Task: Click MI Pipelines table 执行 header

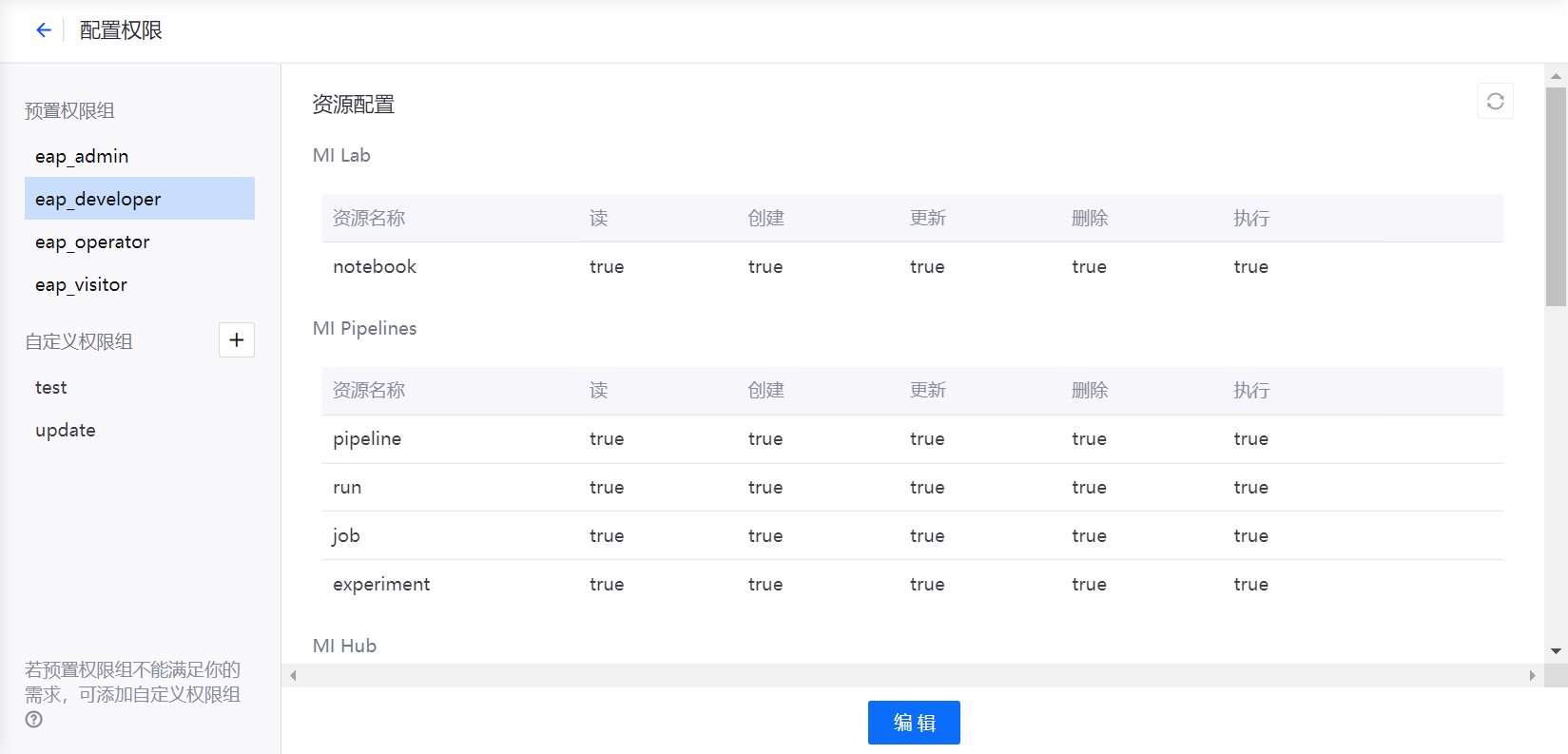Action: click(x=1251, y=390)
